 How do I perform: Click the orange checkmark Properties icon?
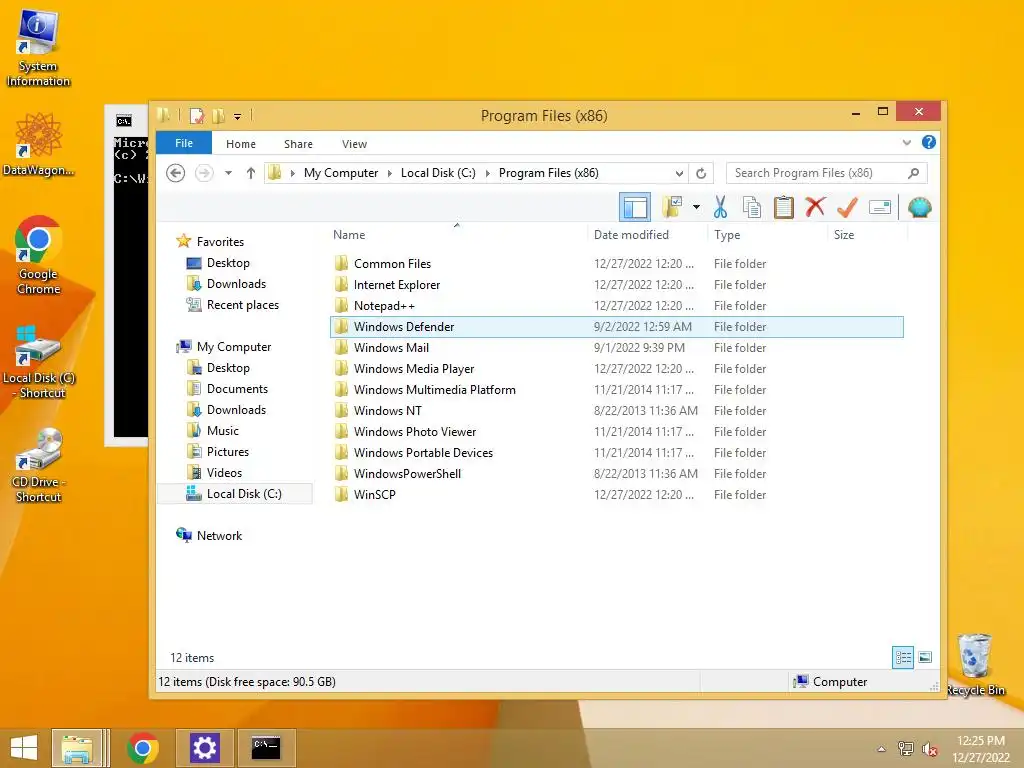click(847, 208)
